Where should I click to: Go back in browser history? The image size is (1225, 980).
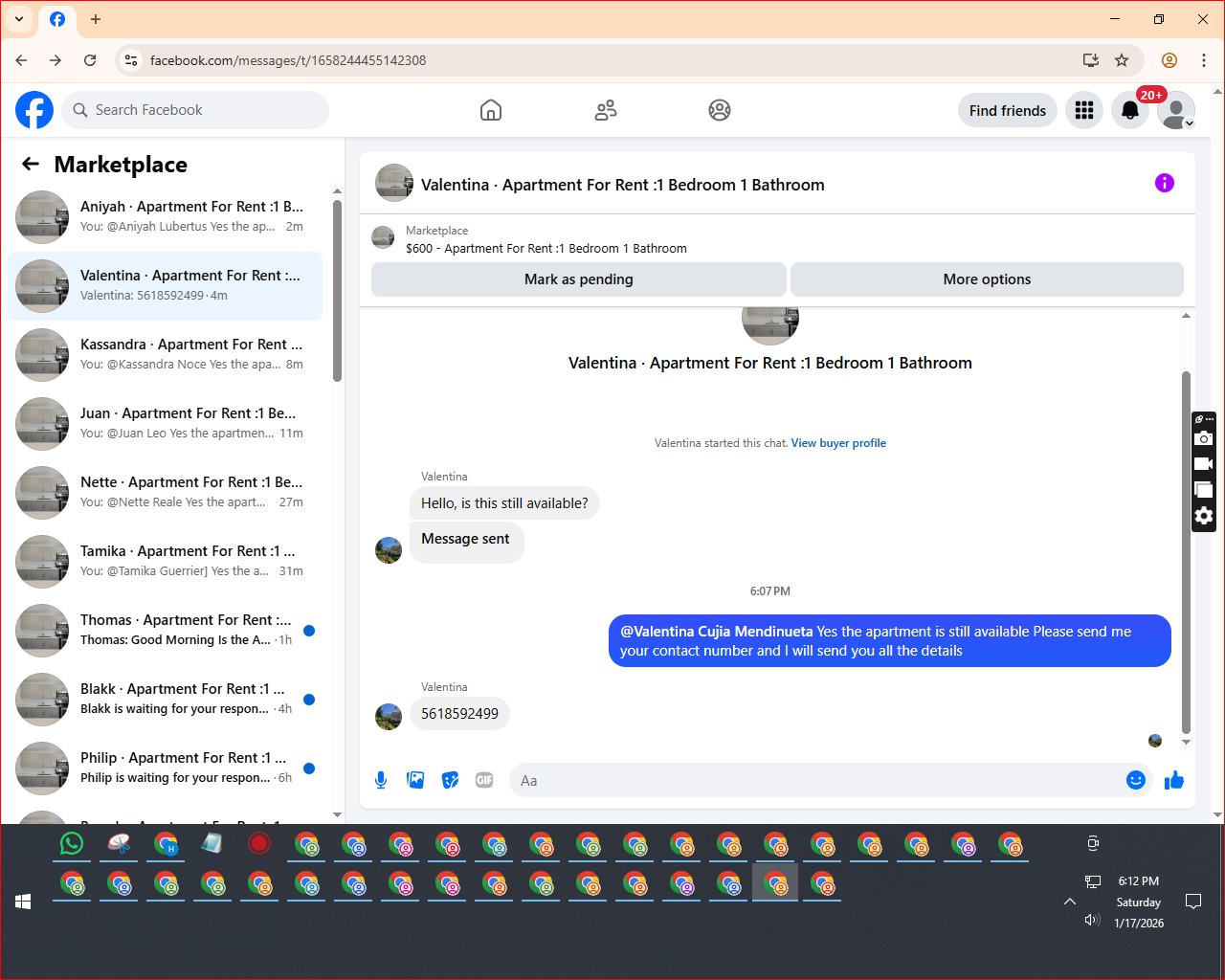tap(21, 60)
